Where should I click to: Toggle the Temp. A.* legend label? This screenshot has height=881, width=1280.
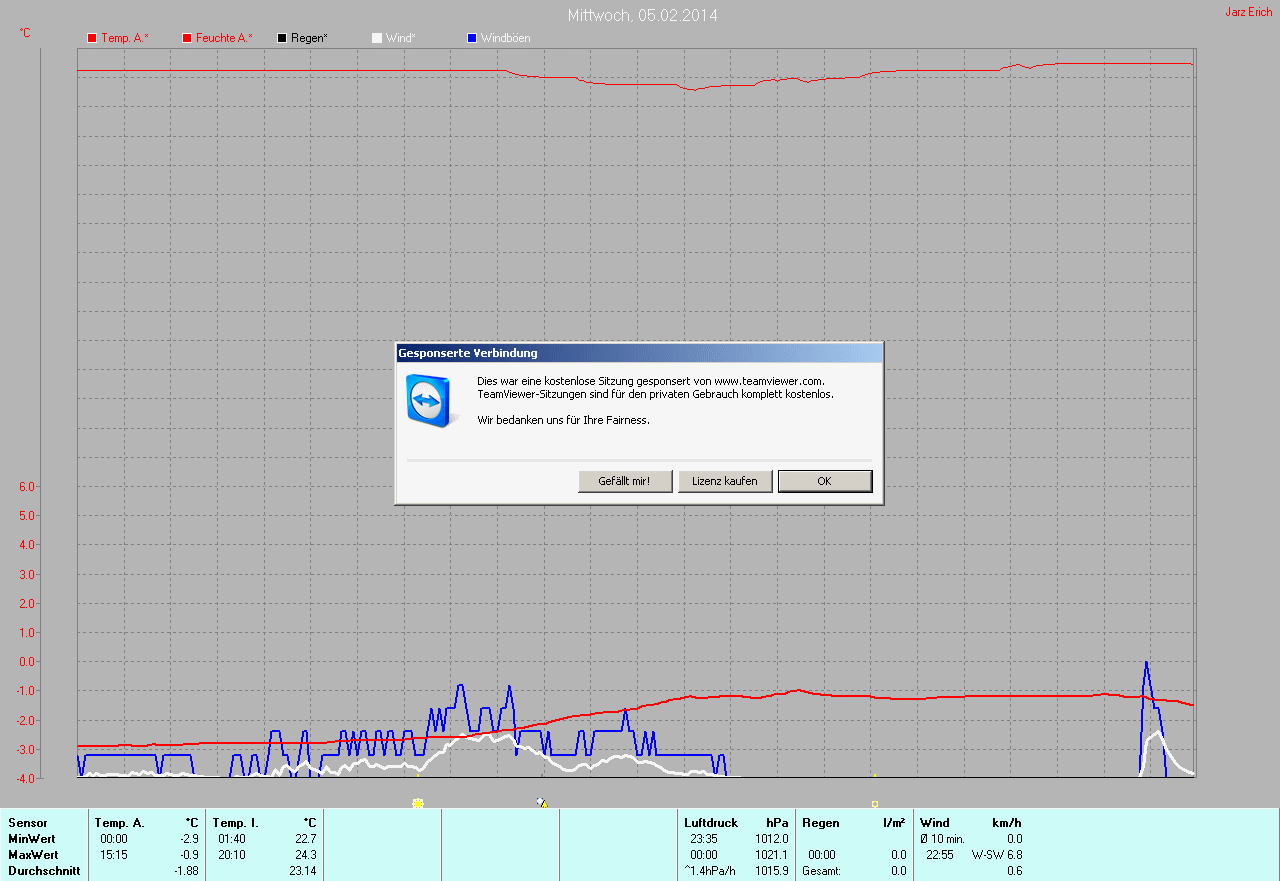125,38
